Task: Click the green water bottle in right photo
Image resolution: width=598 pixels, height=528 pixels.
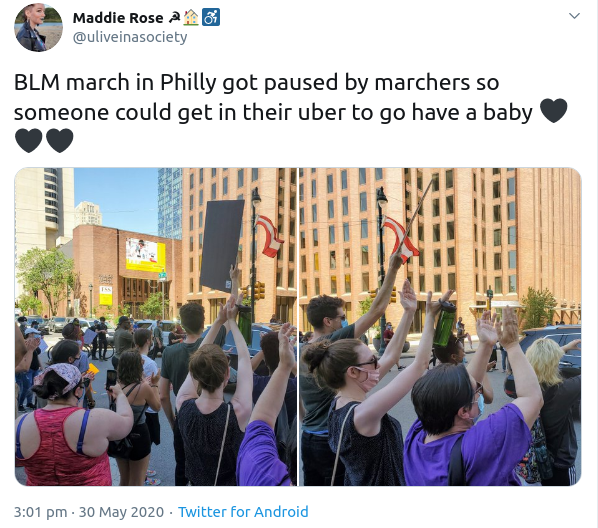Action: 444,324
